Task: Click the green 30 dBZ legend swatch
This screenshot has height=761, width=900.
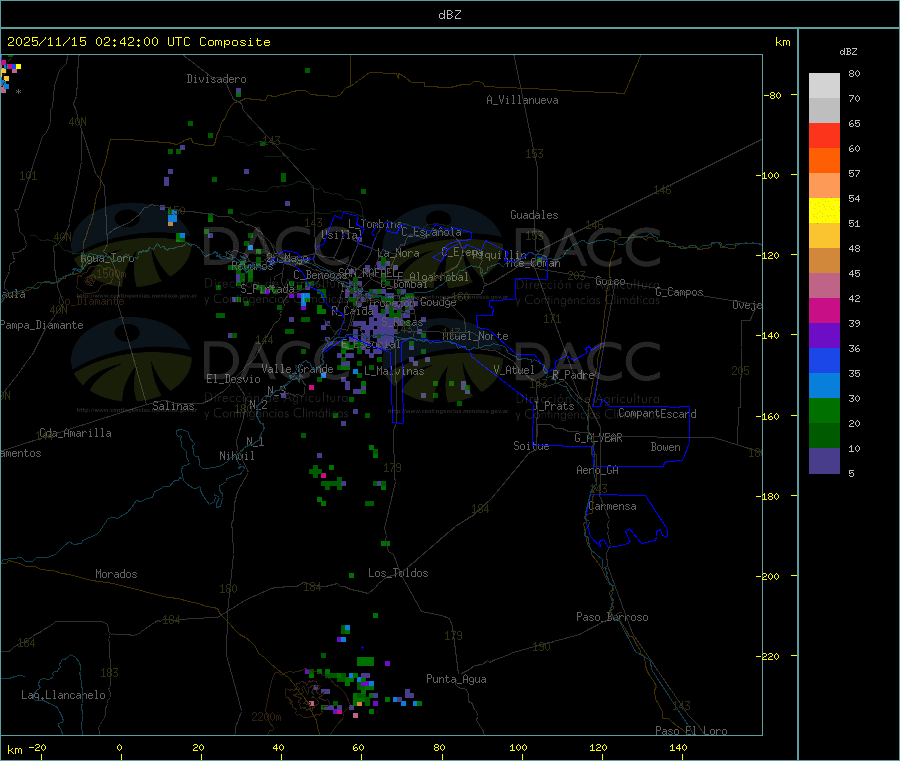Action: point(824,410)
